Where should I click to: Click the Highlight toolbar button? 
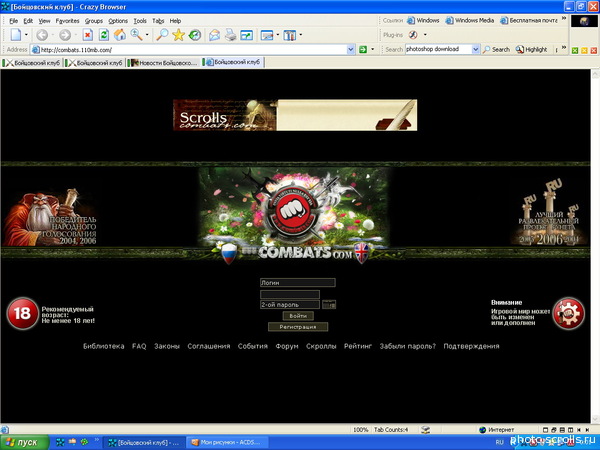[532, 49]
